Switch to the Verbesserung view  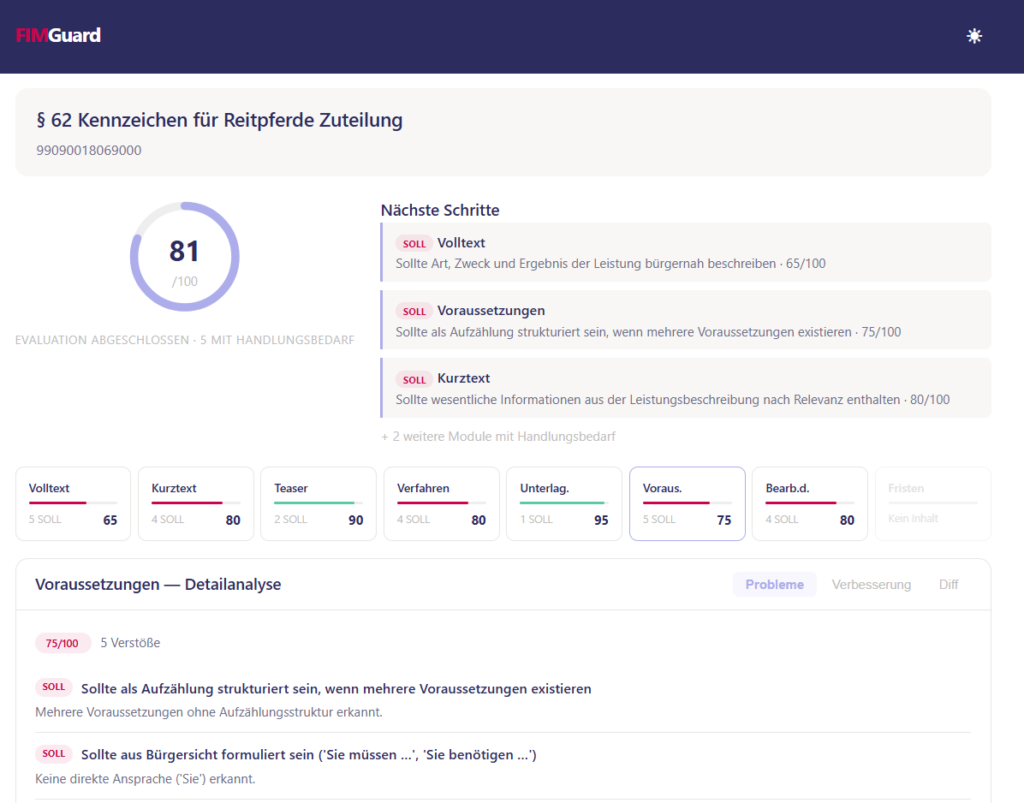(x=871, y=584)
